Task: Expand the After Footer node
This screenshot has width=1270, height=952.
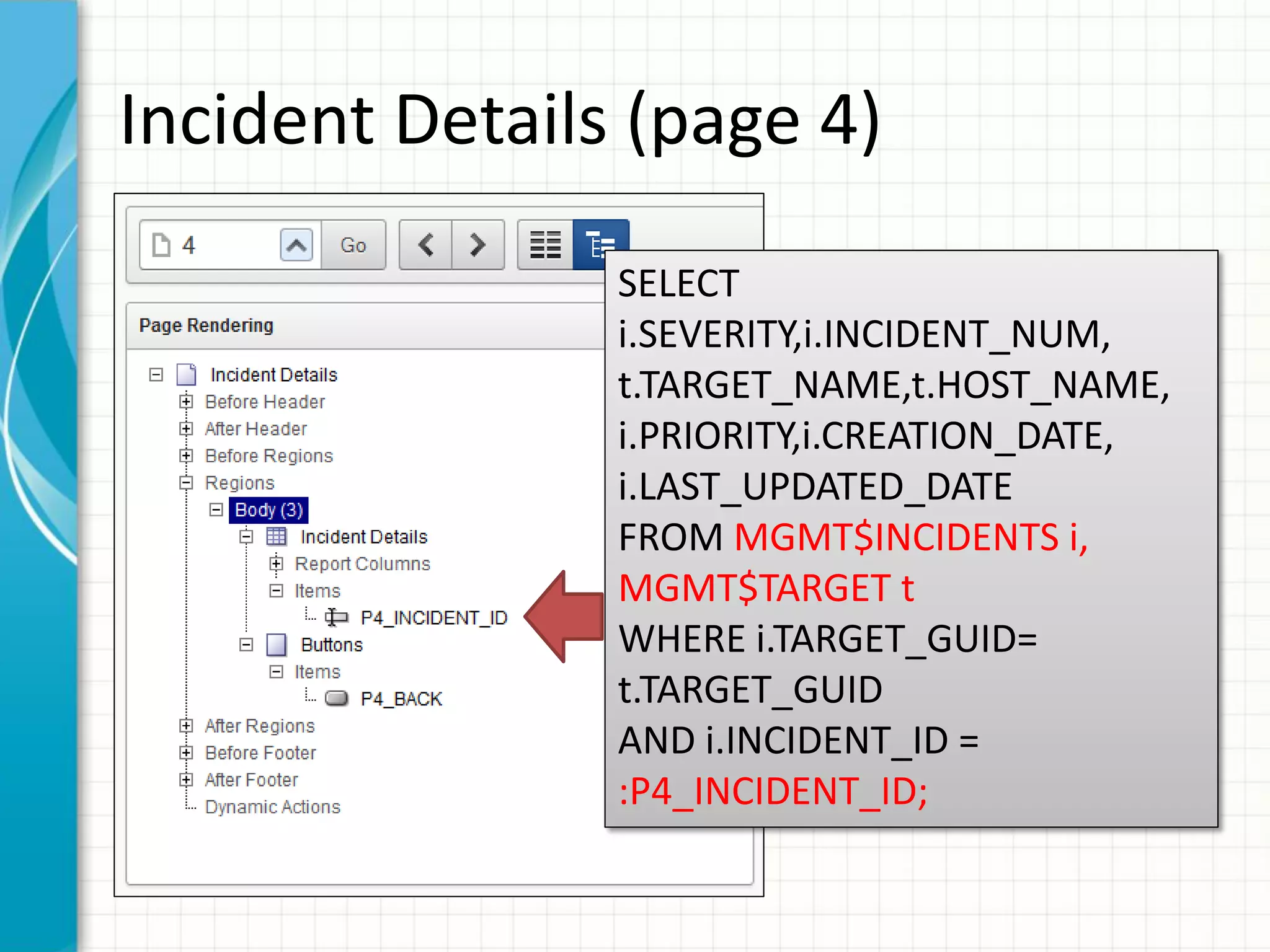Action: pos(185,780)
